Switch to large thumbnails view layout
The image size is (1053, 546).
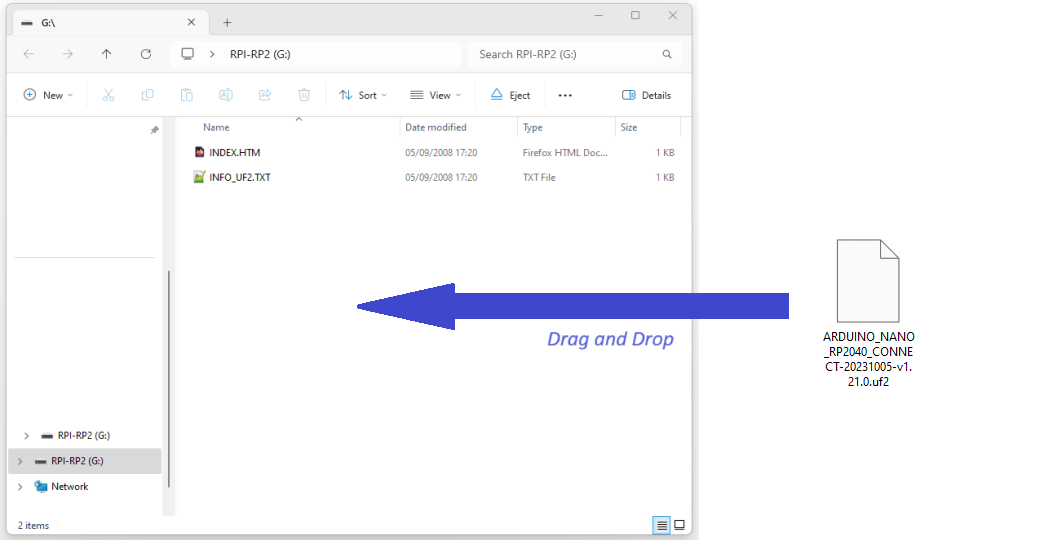click(x=679, y=525)
